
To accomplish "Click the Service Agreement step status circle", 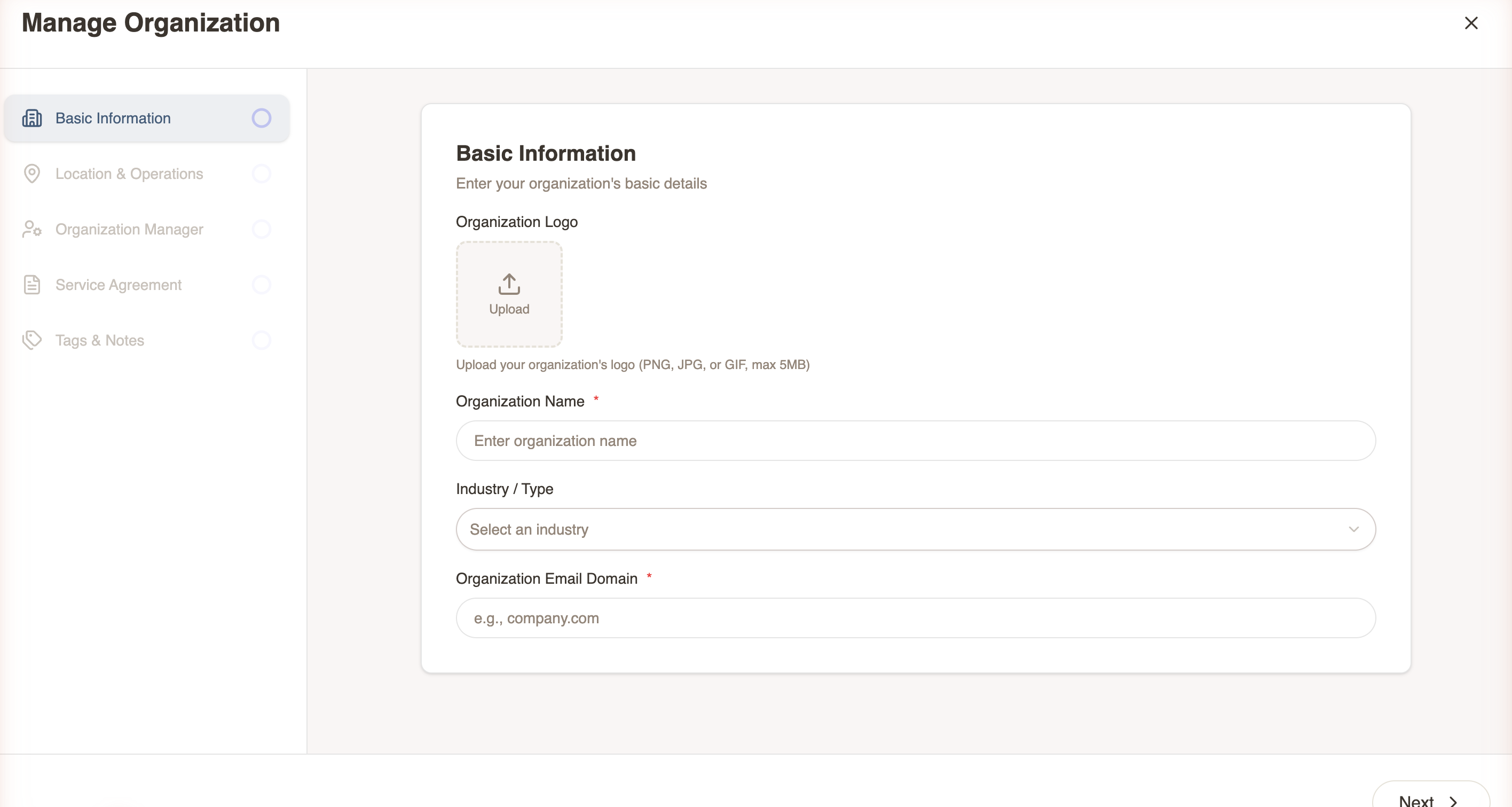I will (x=261, y=285).
